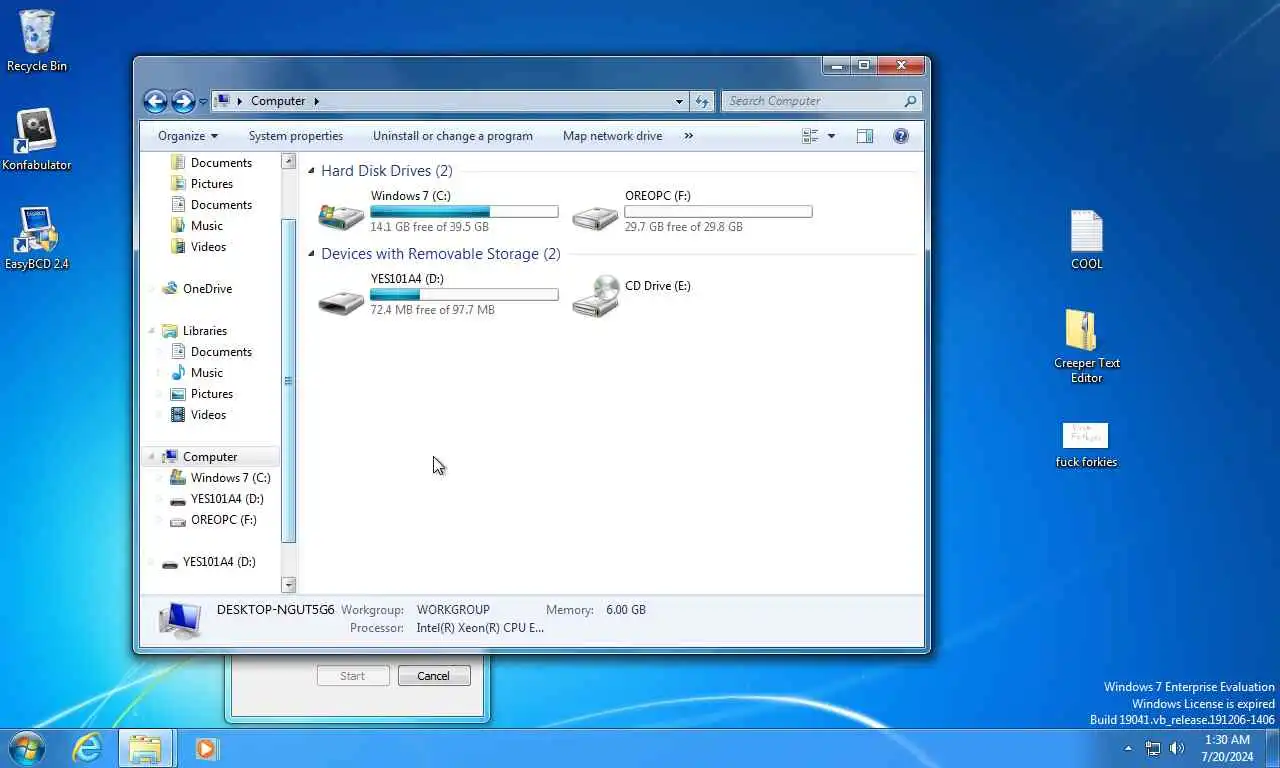Launch Internet Explorer from taskbar
The width and height of the screenshot is (1280, 768).
[x=87, y=748]
